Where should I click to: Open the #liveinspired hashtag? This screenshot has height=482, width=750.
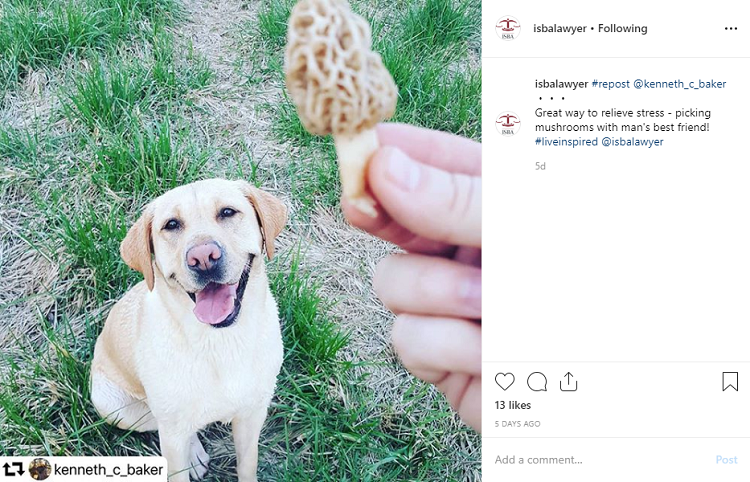point(566,142)
